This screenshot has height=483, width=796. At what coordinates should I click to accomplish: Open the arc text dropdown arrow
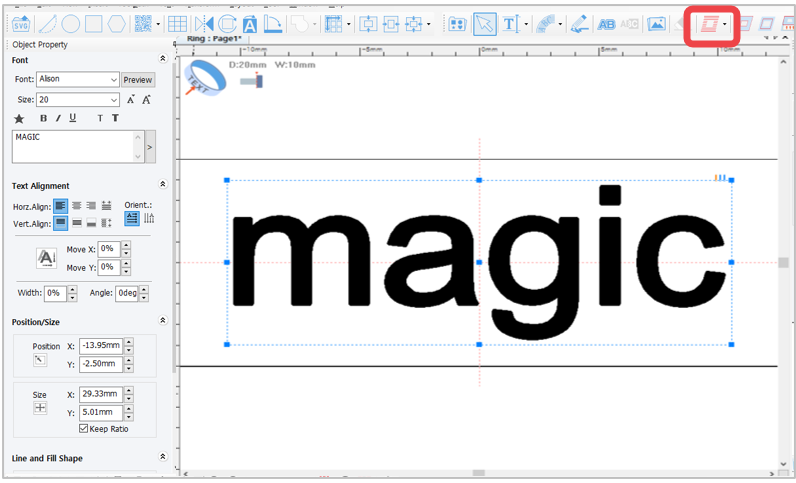point(560,24)
